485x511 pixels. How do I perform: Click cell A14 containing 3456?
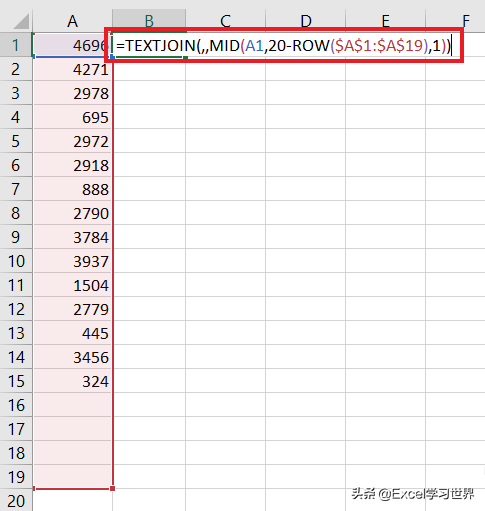click(x=72, y=357)
